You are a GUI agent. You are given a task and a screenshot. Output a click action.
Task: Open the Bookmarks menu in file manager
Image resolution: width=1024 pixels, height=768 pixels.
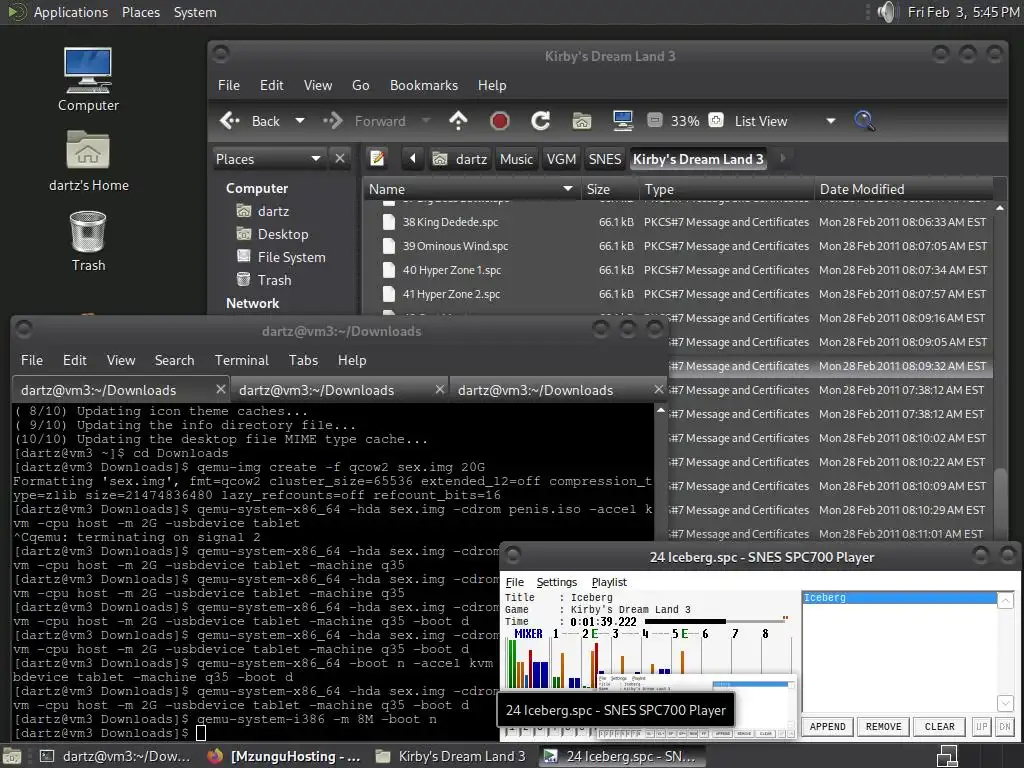[424, 86]
